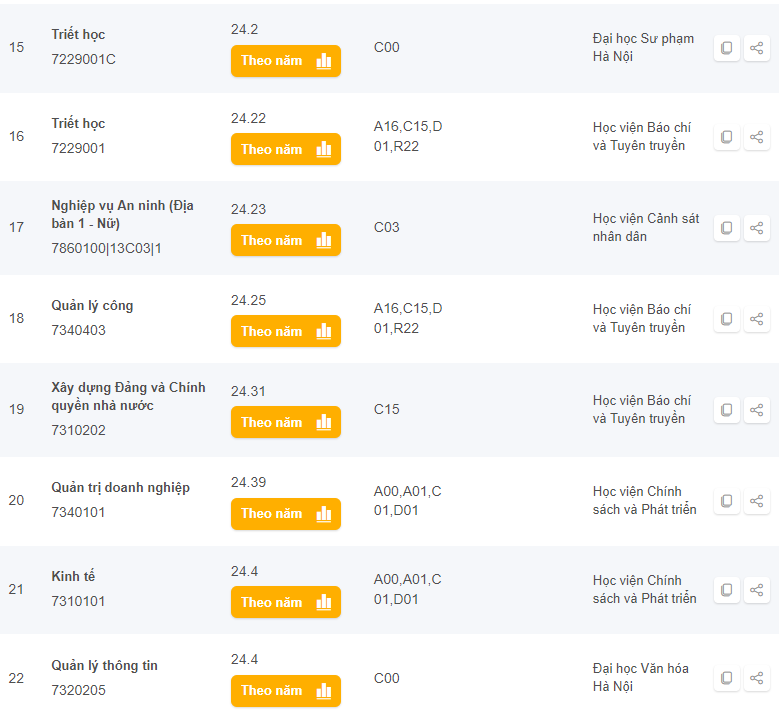Copy row 16 Triết học 7229001 entry

coord(727,137)
